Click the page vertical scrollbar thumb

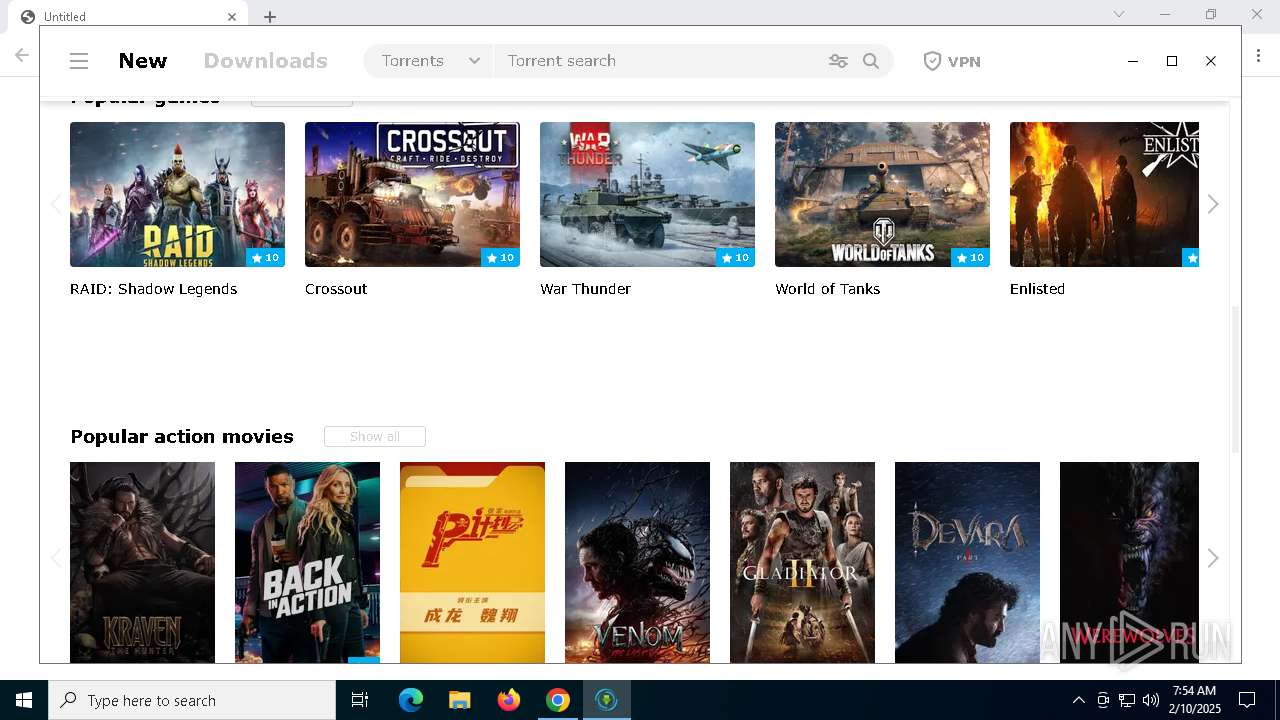point(1235,380)
